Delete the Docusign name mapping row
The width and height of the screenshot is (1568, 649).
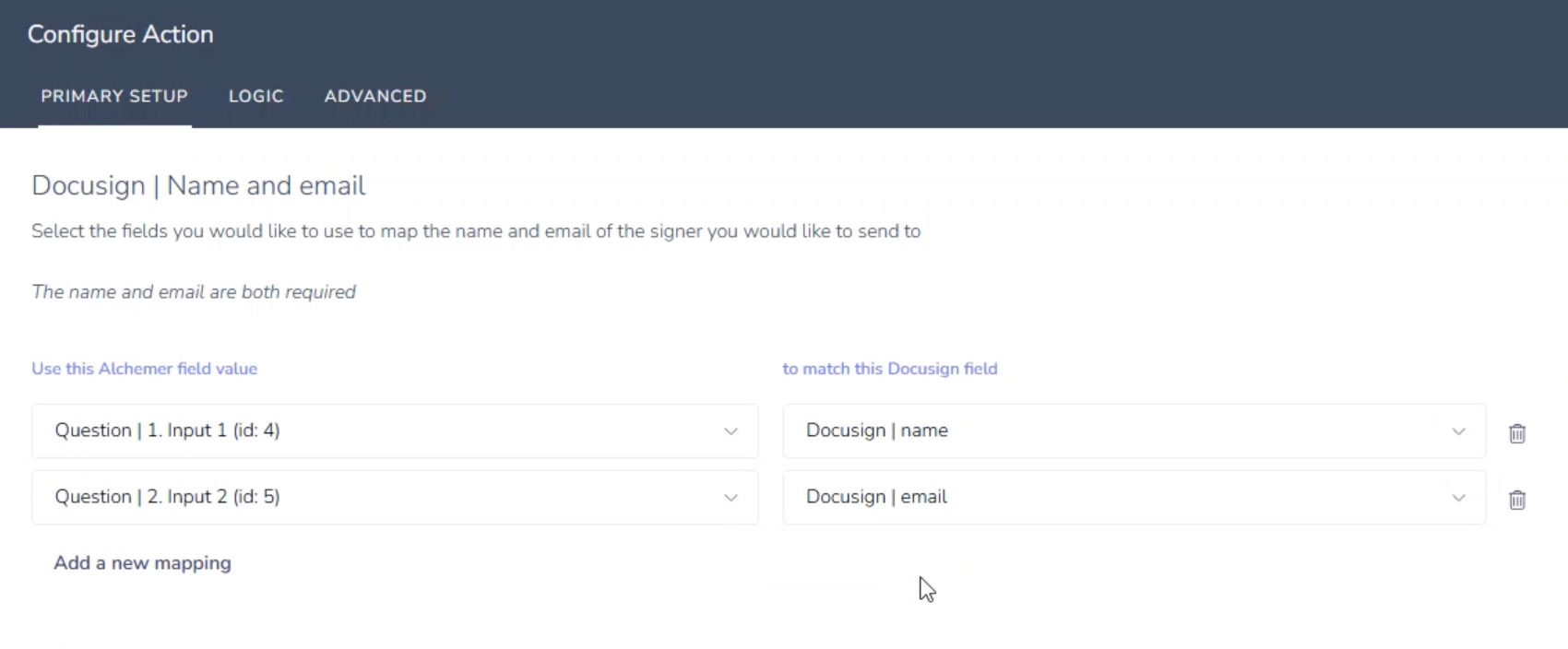(x=1517, y=433)
